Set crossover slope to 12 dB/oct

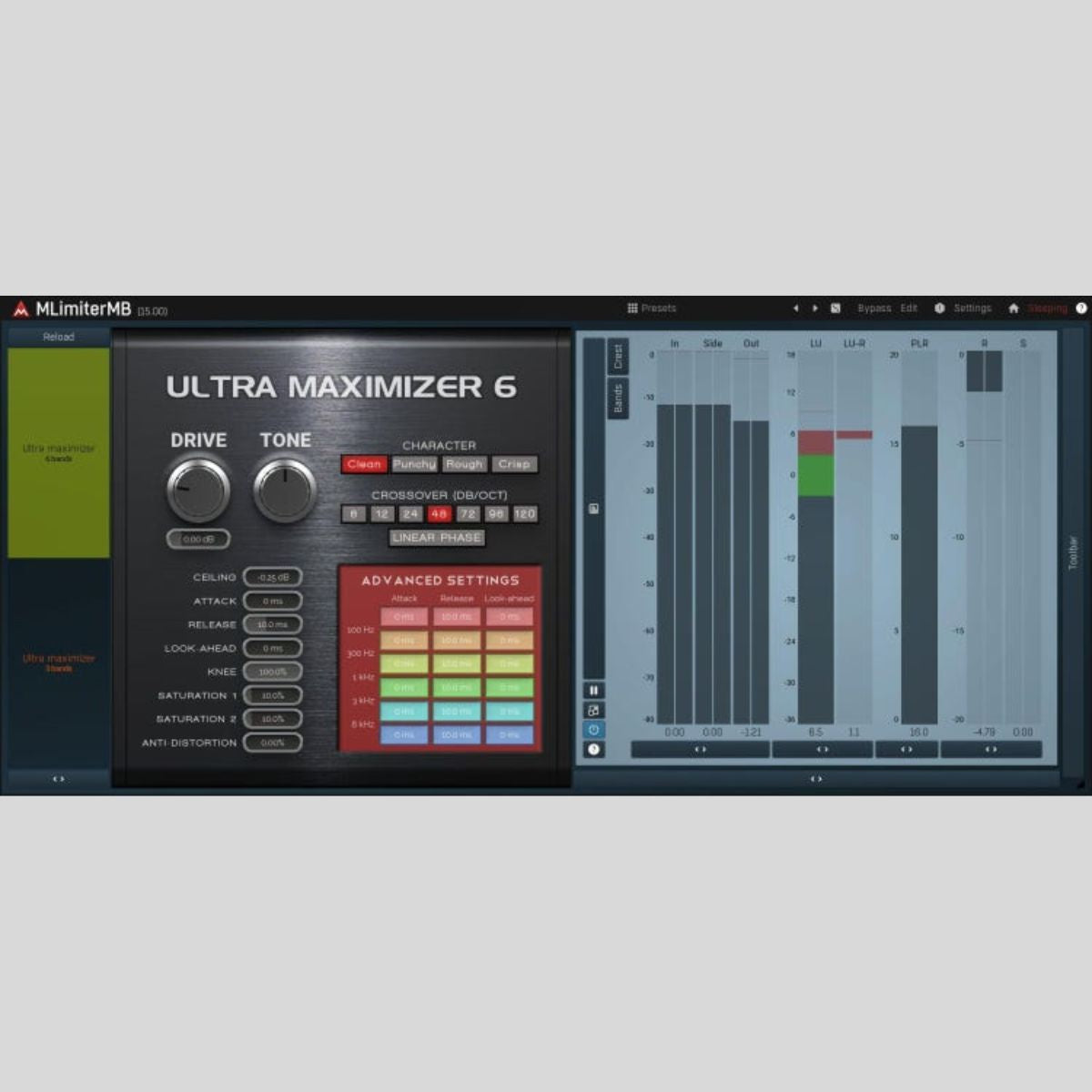tap(382, 514)
